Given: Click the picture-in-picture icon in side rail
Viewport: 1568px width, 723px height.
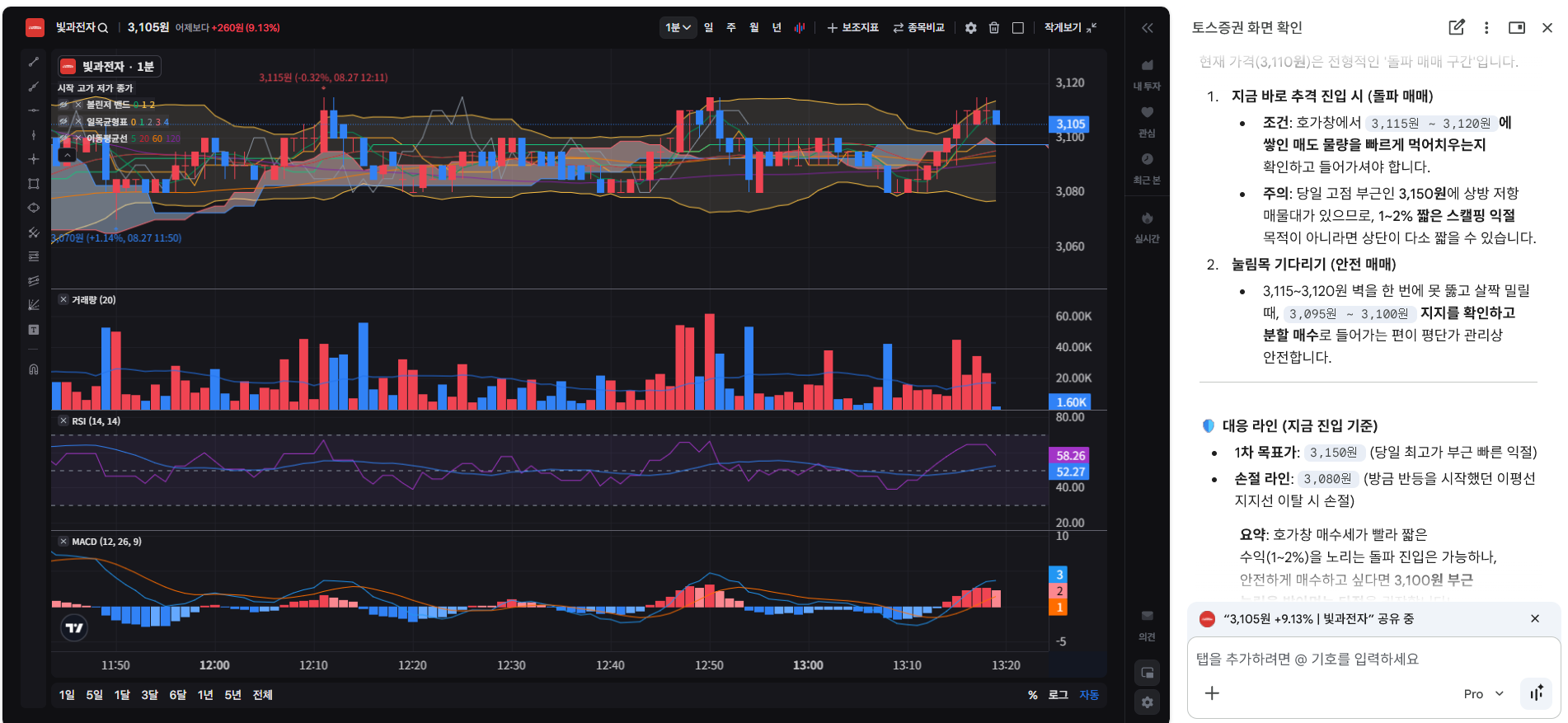Looking at the screenshot, I should pos(1147,673).
